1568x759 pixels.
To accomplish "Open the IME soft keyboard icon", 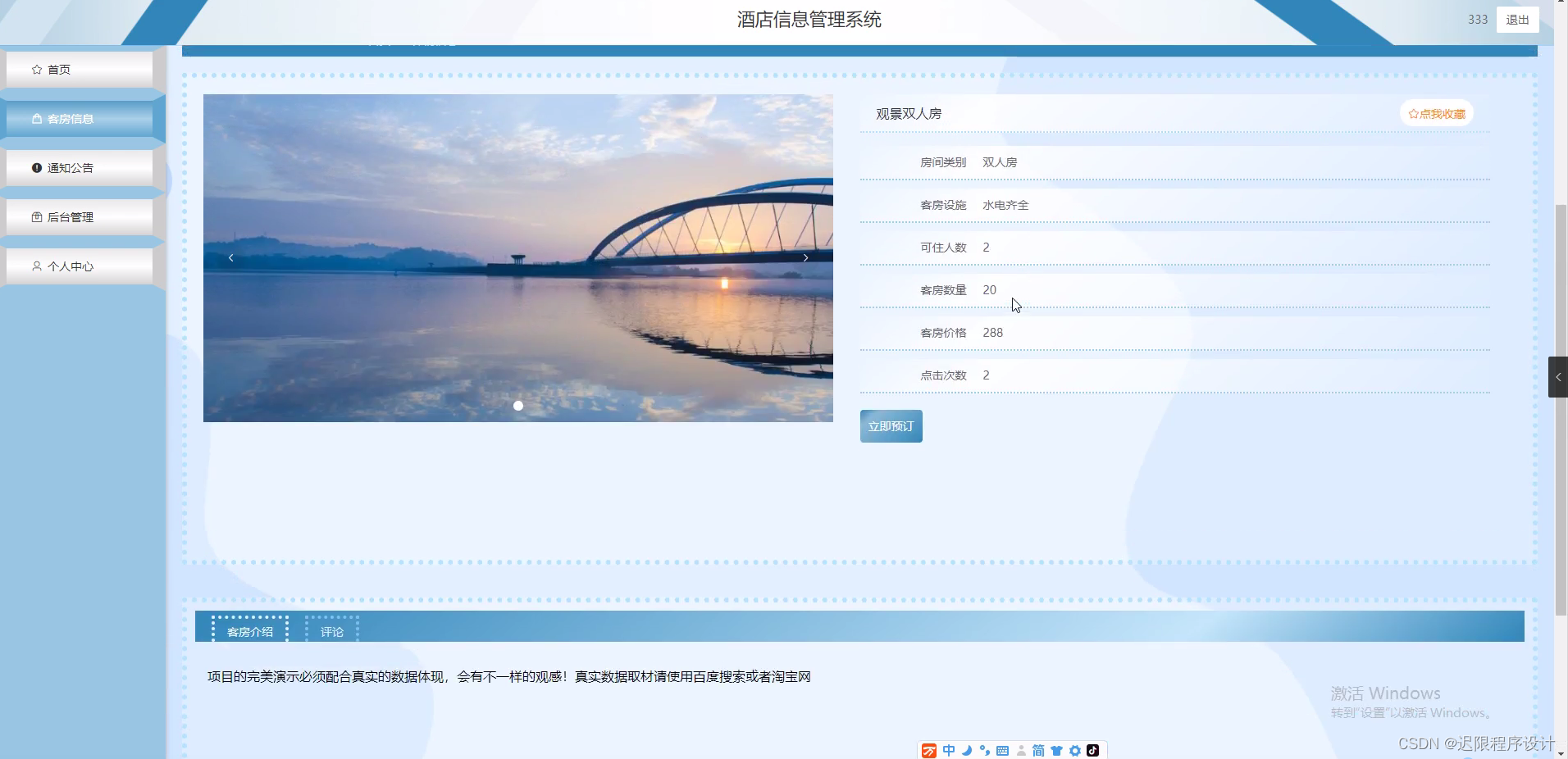I will coord(1002,750).
